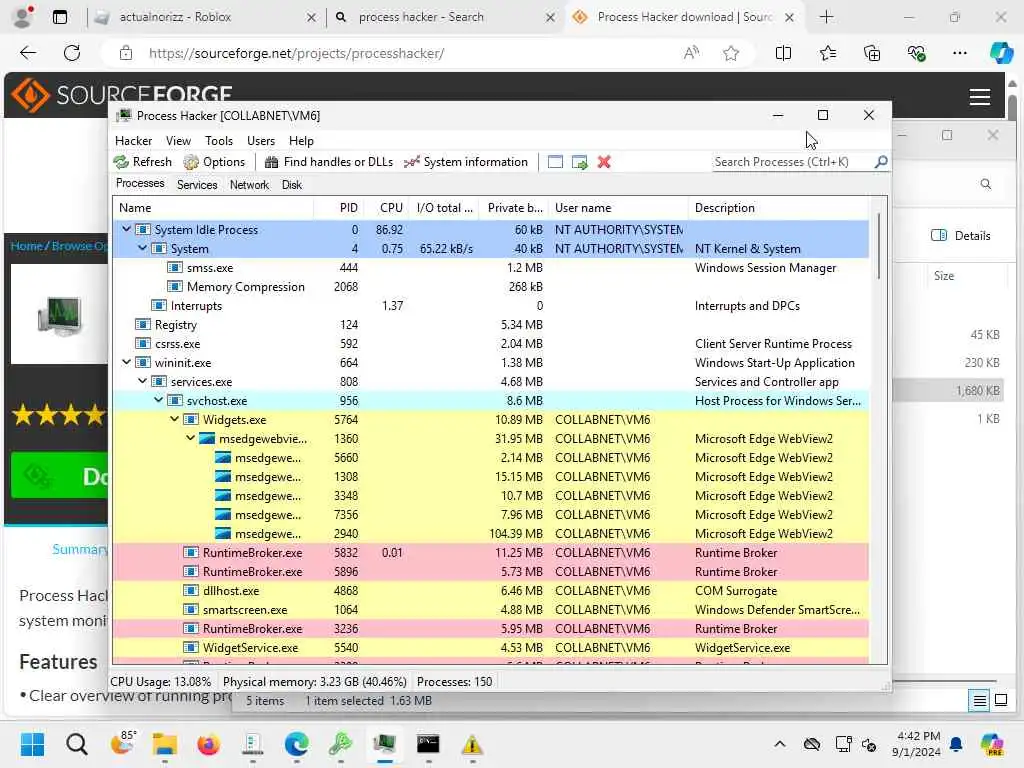The height and width of the screenshot is (768, 1024).
Task: Sort by the Name column header
Action: coord(213,208)
